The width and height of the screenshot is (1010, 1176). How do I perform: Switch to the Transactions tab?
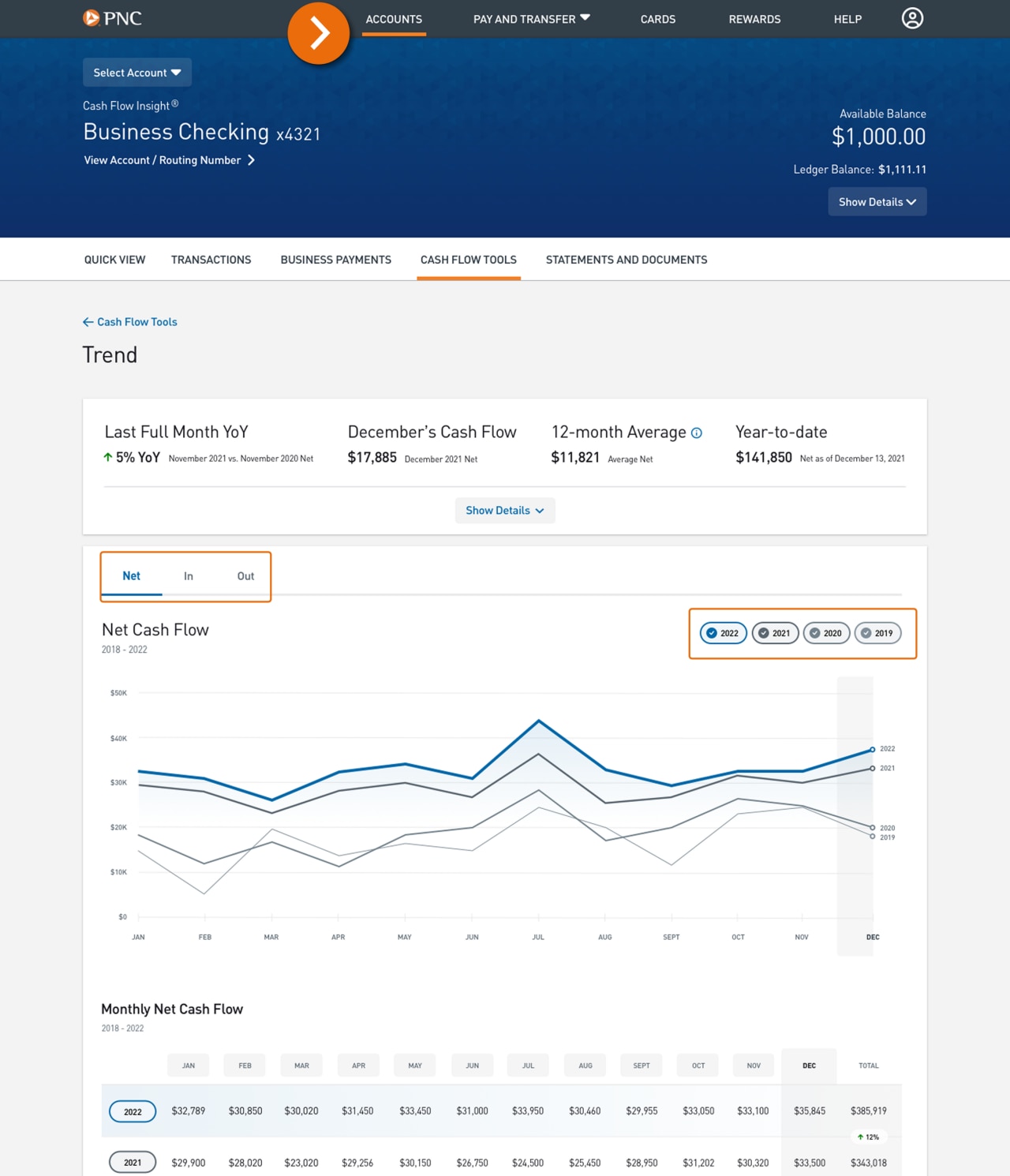211,259
